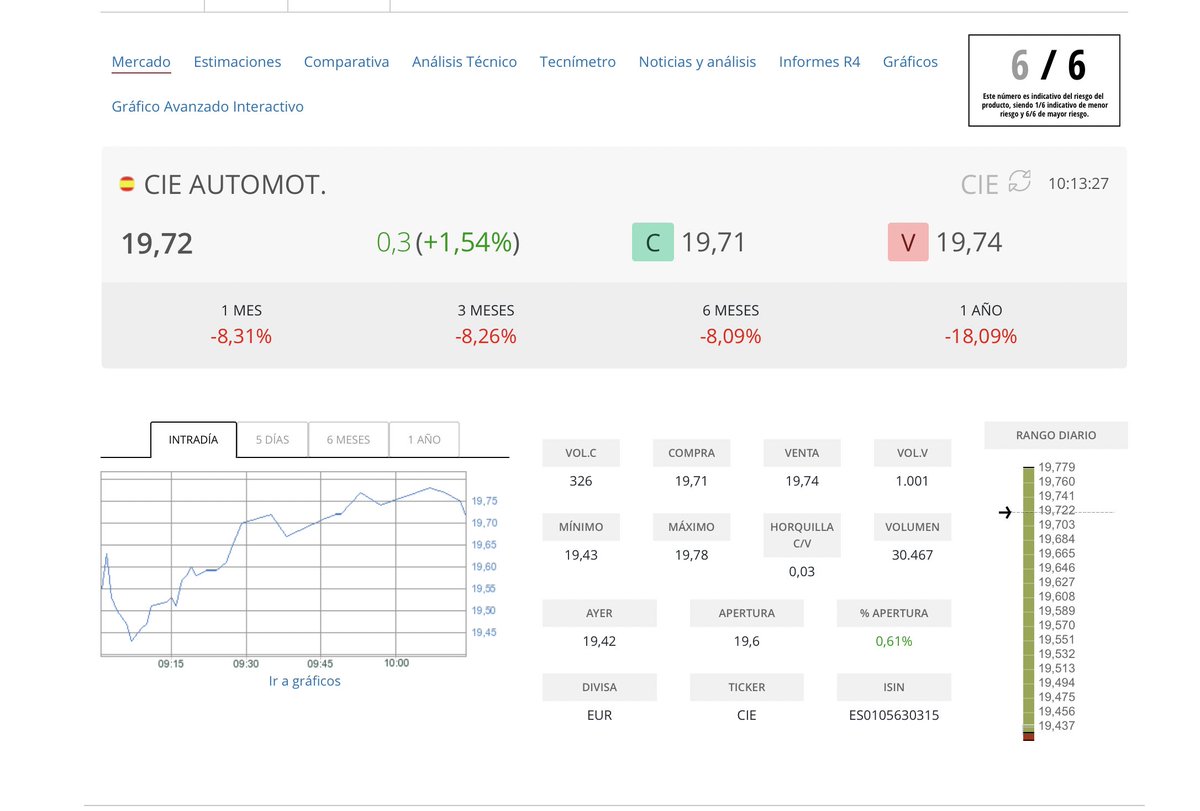Click the CIE AUTOMOT. stock title
1200x811 pixels.
(235, 185)
